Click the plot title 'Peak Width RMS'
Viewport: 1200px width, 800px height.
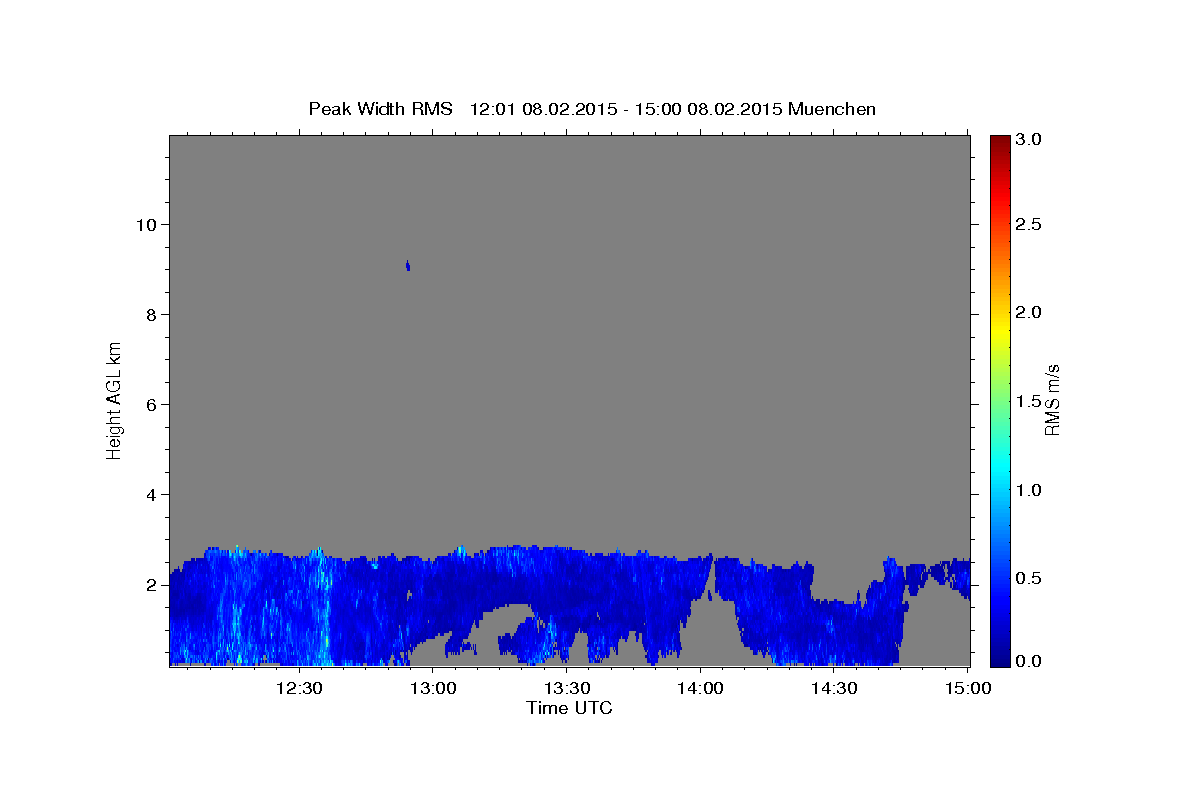coord(380,109)
